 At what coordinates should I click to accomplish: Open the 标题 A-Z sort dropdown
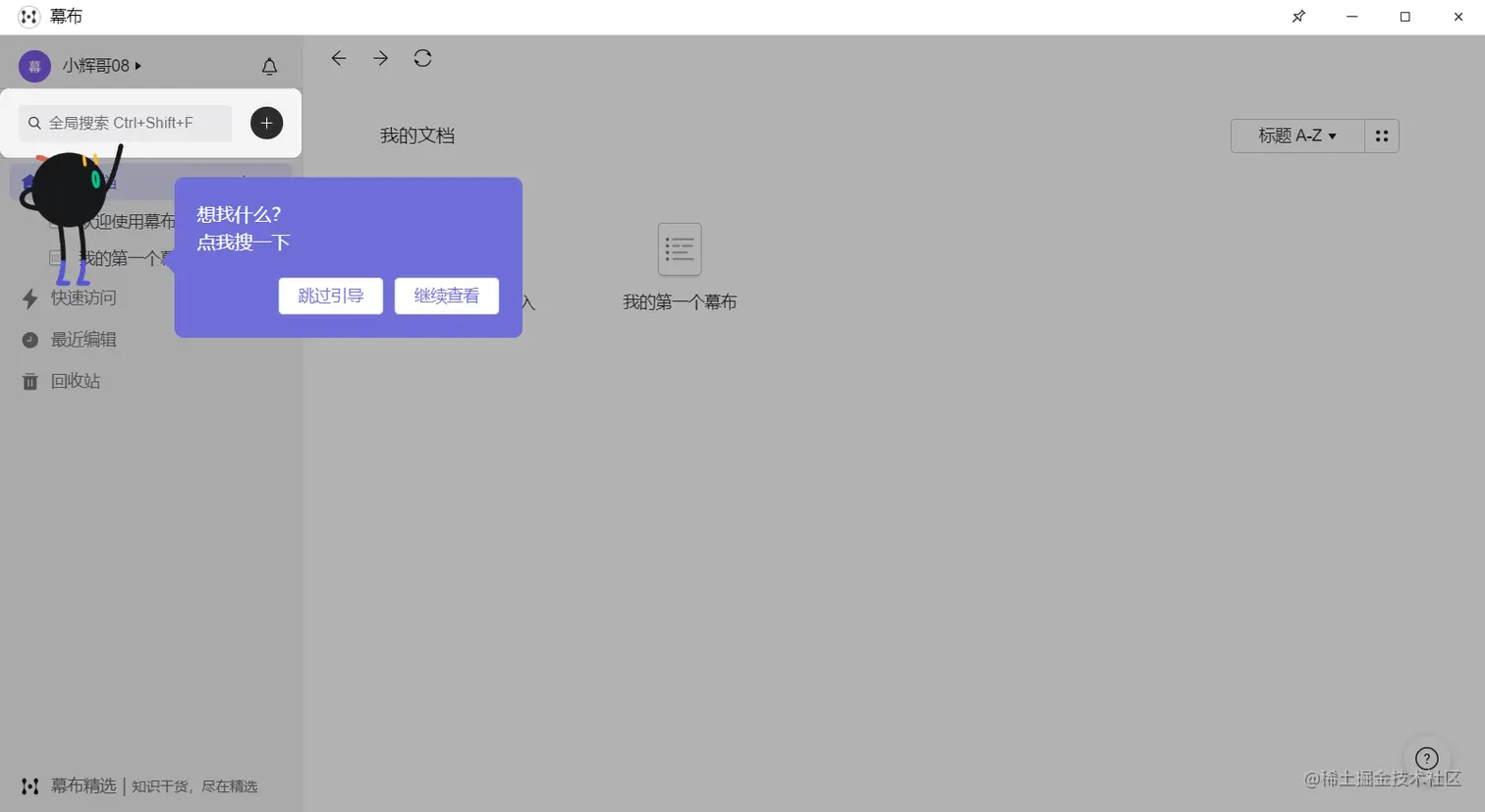[1296, 135]
